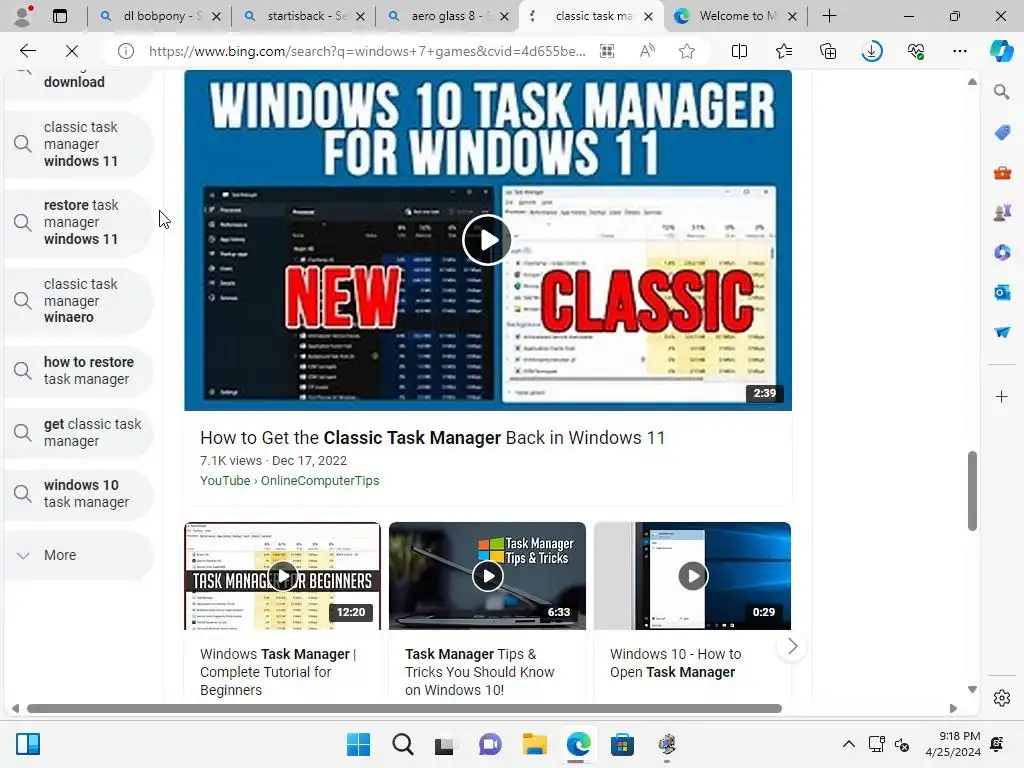Viewport: 1024px width, 768px height.
Task: Open the tab actions menu icon
Action: (x=59, y=16)
